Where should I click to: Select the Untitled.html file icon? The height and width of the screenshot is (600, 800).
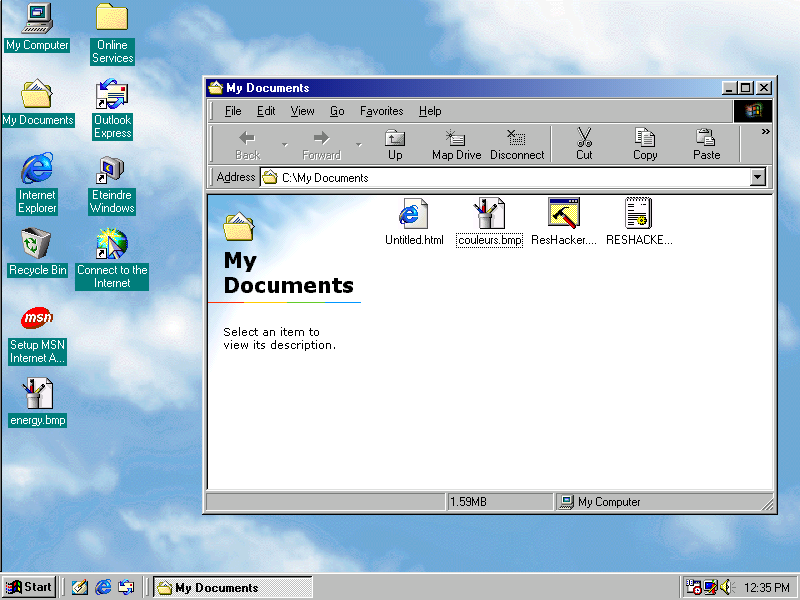coord(413,213)
